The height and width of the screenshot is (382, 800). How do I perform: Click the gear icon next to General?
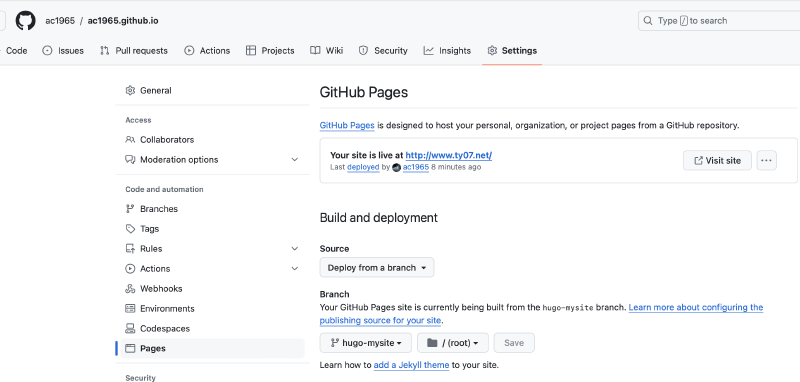(130, 91)
